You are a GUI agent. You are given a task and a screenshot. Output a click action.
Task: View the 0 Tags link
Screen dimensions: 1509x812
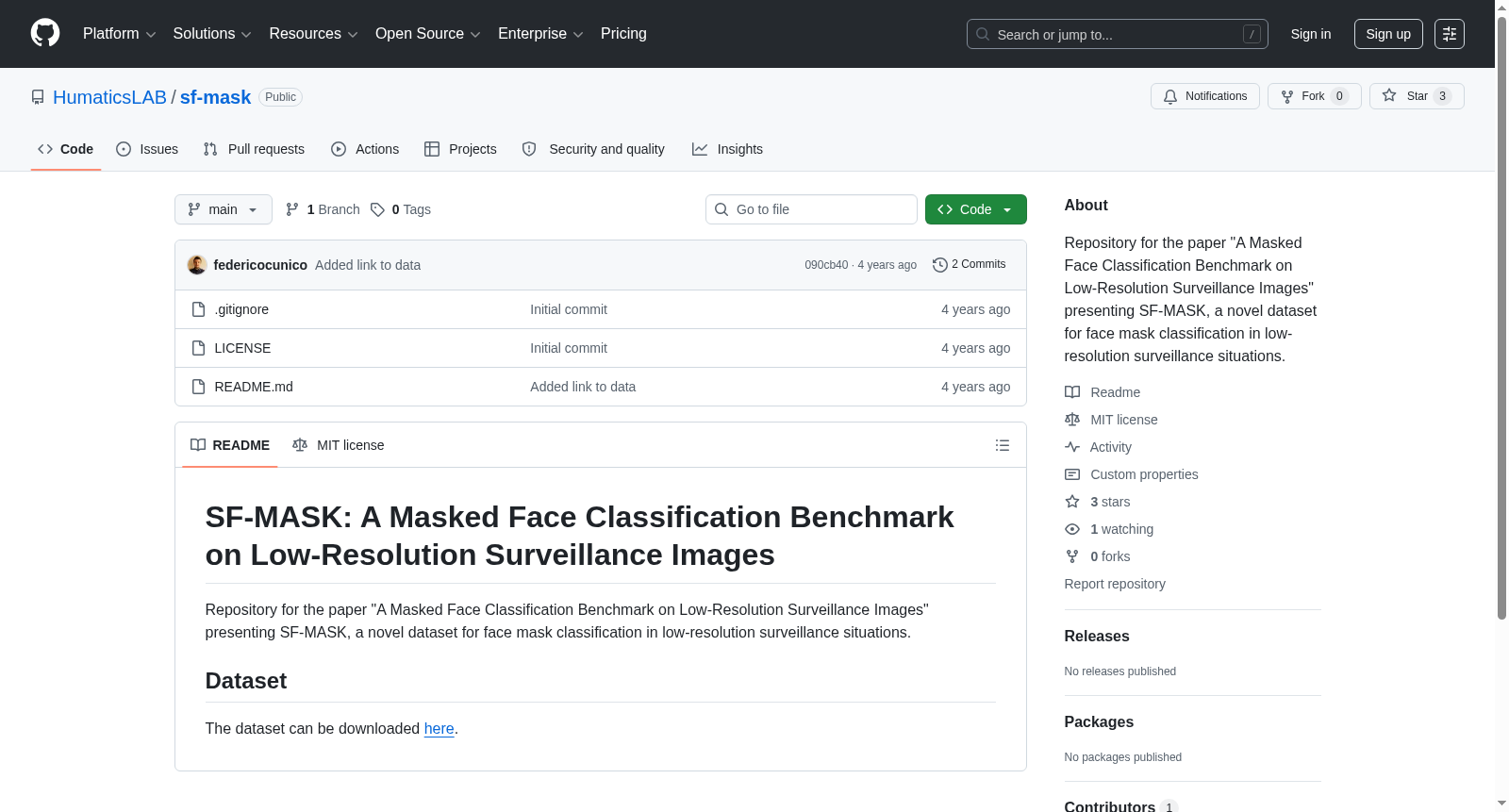(x=401, y=209)
